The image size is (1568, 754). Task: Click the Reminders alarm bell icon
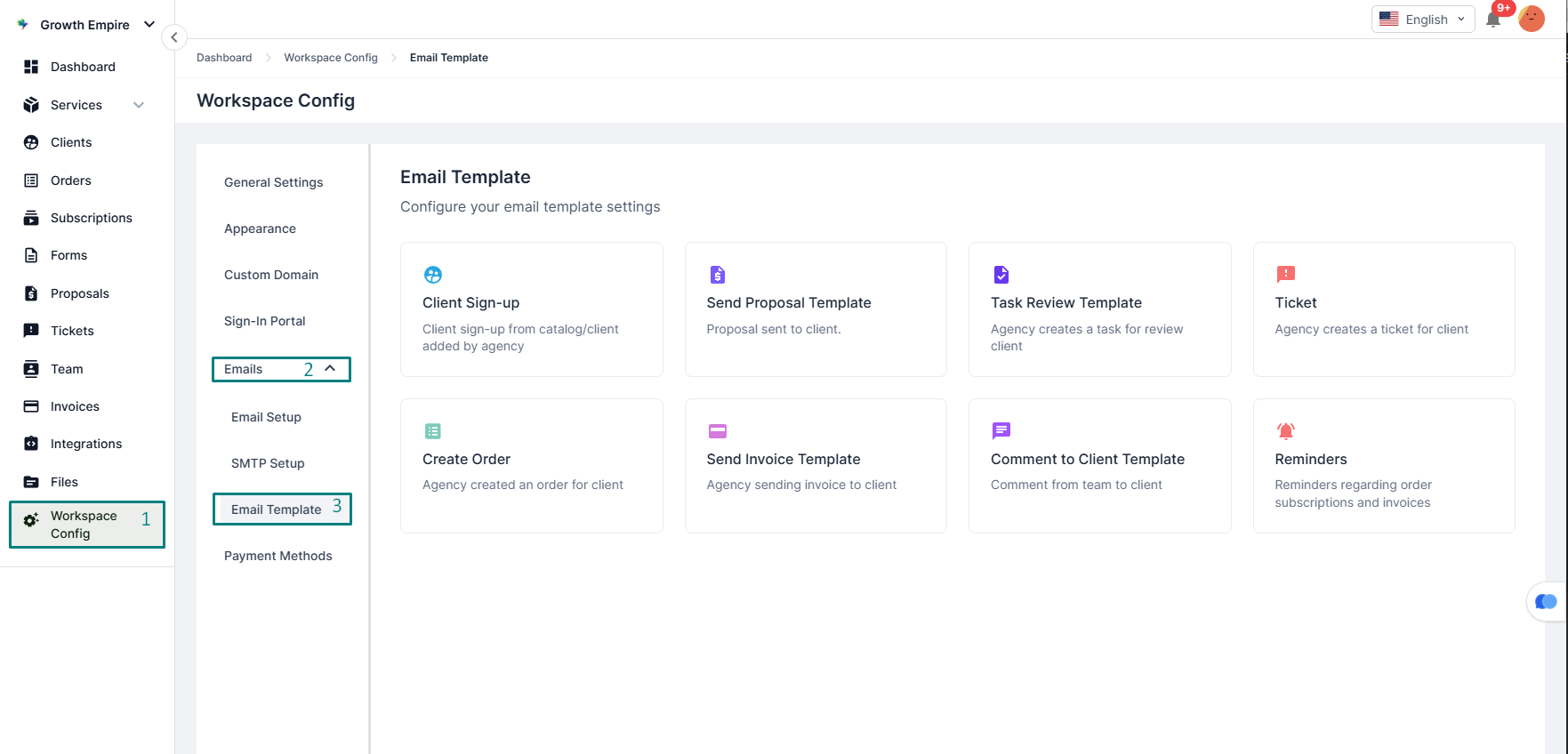click(x=1285, y=431)
